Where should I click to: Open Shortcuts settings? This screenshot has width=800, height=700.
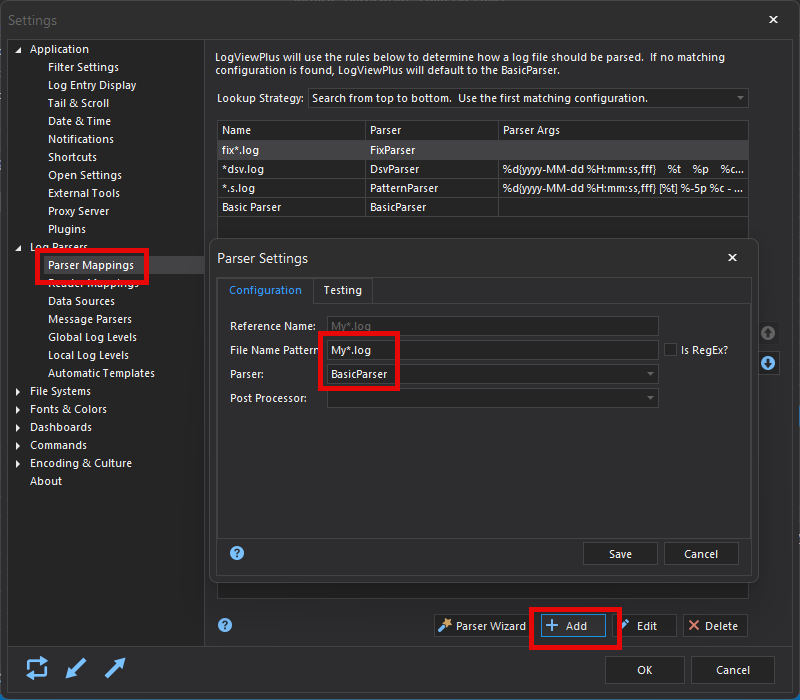coord(72,157)
